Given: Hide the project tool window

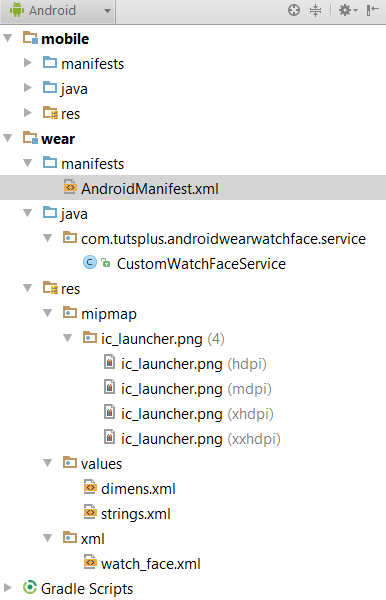Looking at the screenshot, I should (373, 10).
